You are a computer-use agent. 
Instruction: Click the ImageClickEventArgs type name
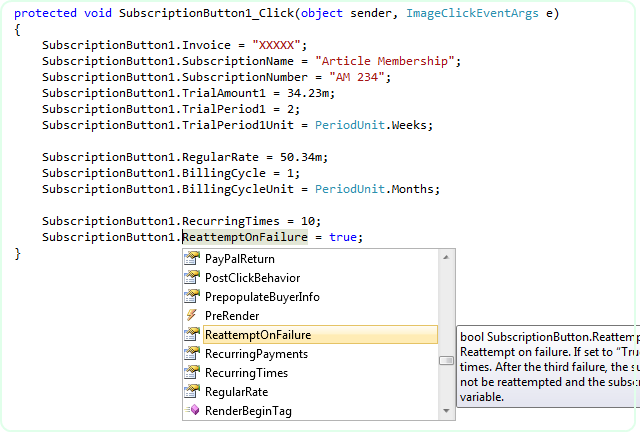tap(472, 13)
